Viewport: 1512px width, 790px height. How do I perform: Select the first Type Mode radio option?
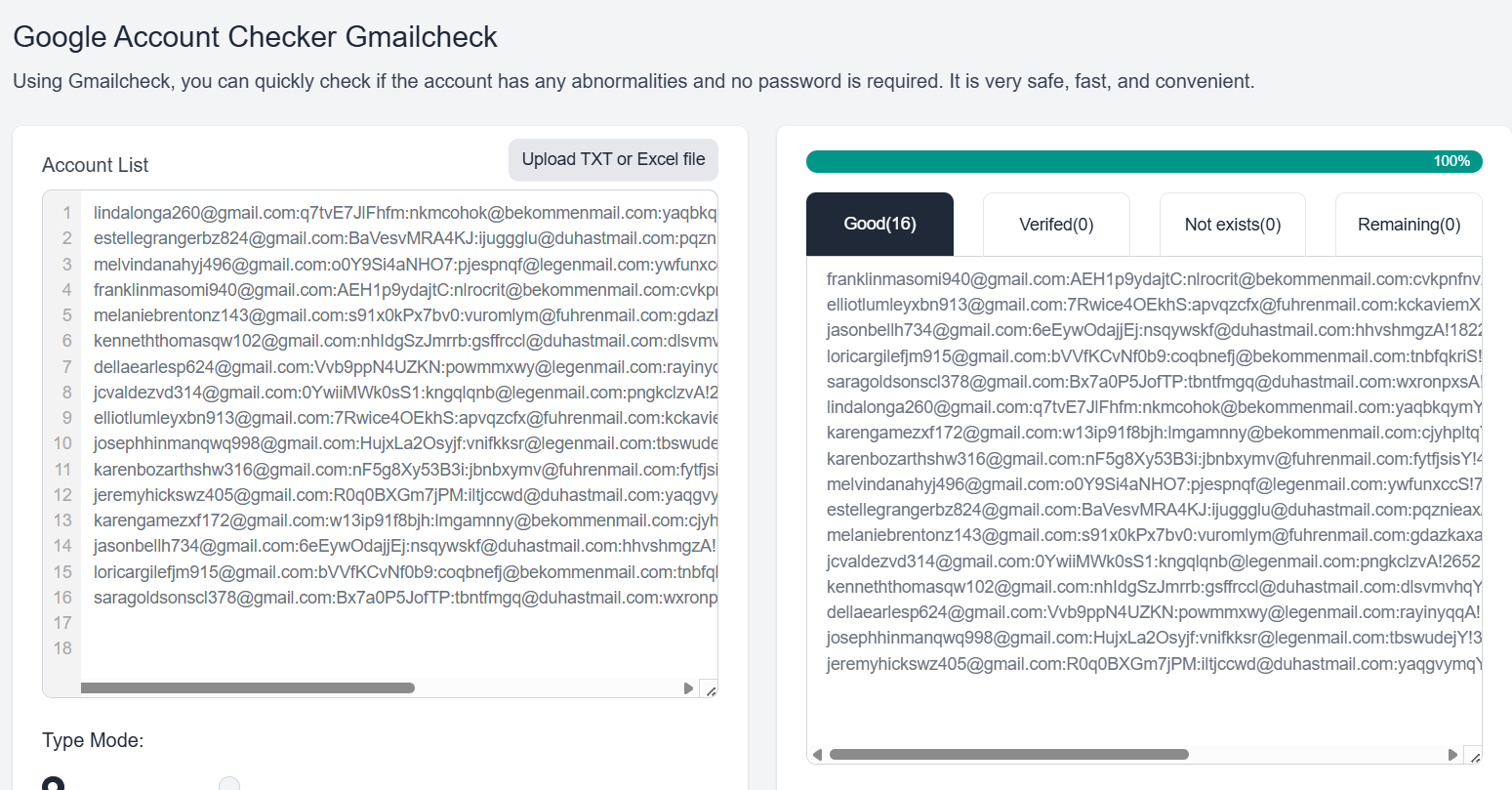click(54, 783)
